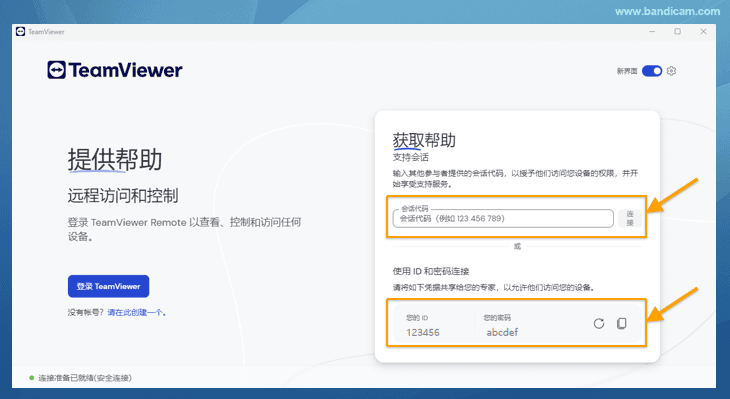The width and height of the screenshot is (730, 399).
Task: Toggle the 新界面 switch off
Action: tap(652, 71)
